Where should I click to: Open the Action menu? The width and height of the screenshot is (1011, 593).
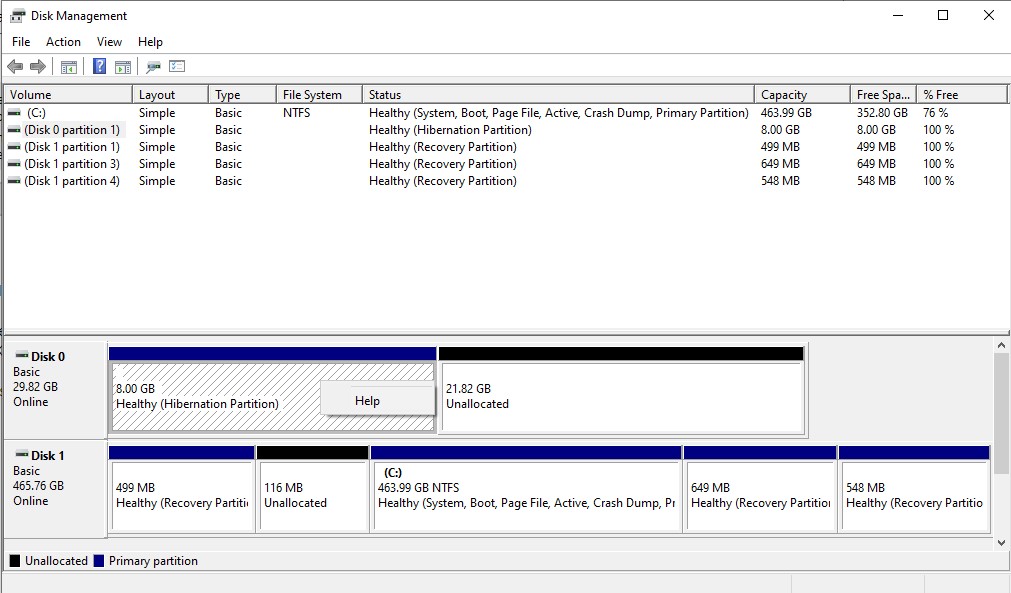click(63, 42)
